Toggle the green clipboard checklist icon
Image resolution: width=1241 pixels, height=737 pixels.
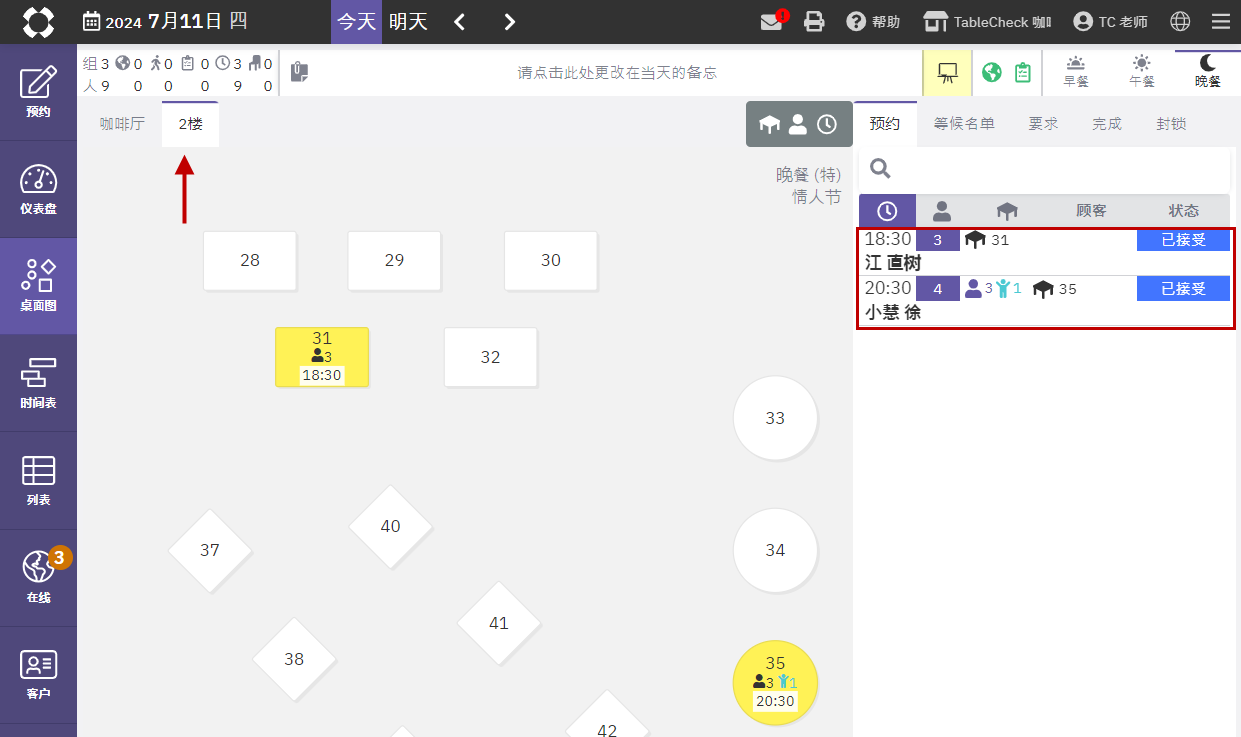click(1022, 73)
